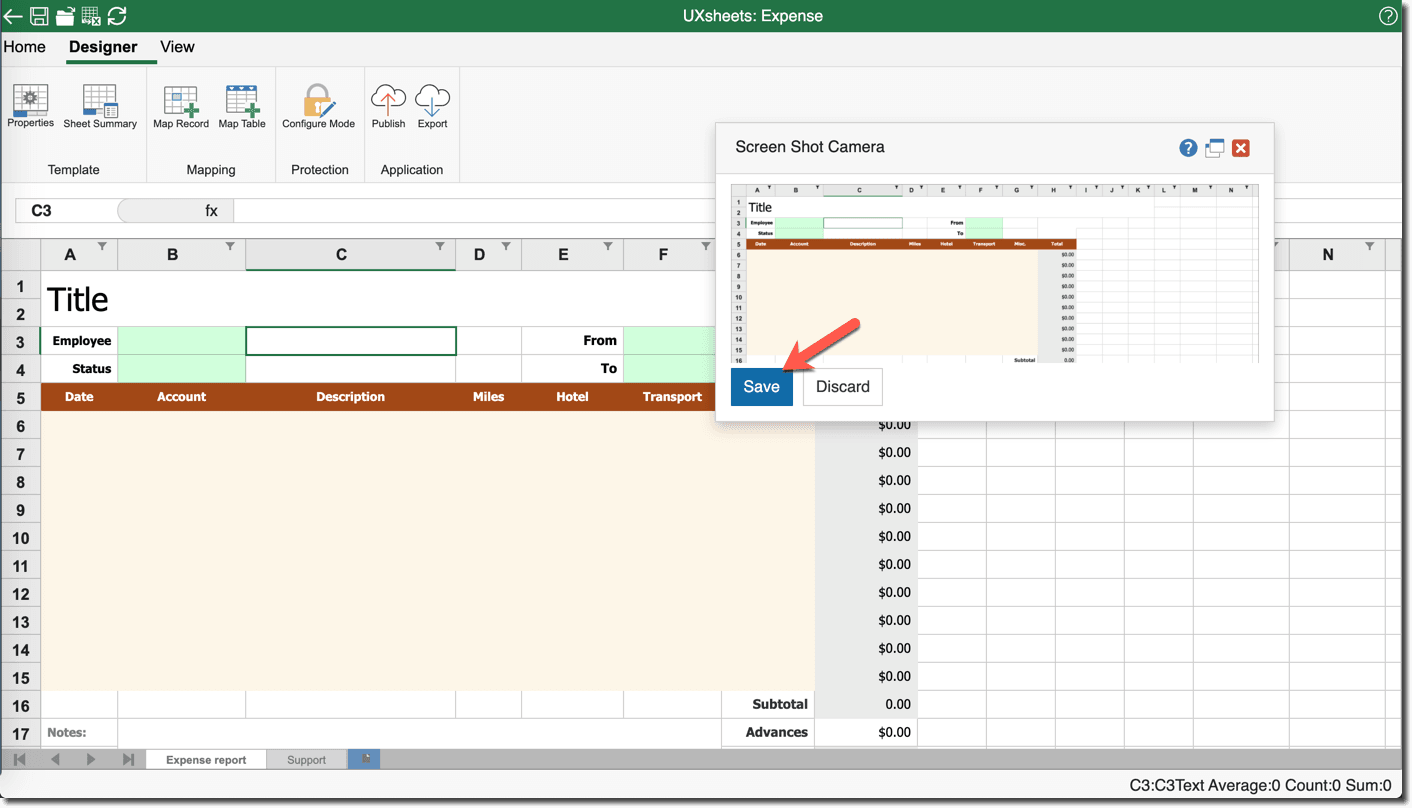Select the Status label cell
Screen dimensions: 1412x808
[79, 369]
